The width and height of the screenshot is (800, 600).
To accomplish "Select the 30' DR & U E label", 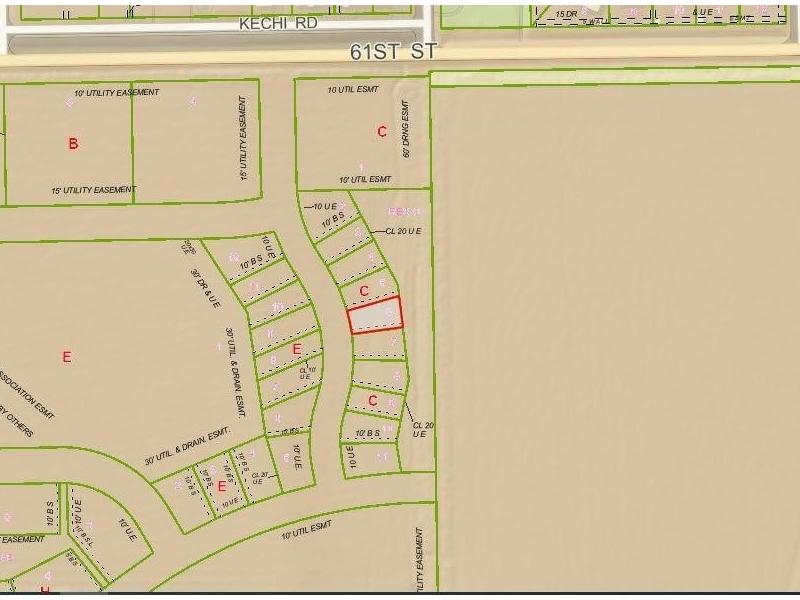I will pyautogui.click(x=206, y=286).
